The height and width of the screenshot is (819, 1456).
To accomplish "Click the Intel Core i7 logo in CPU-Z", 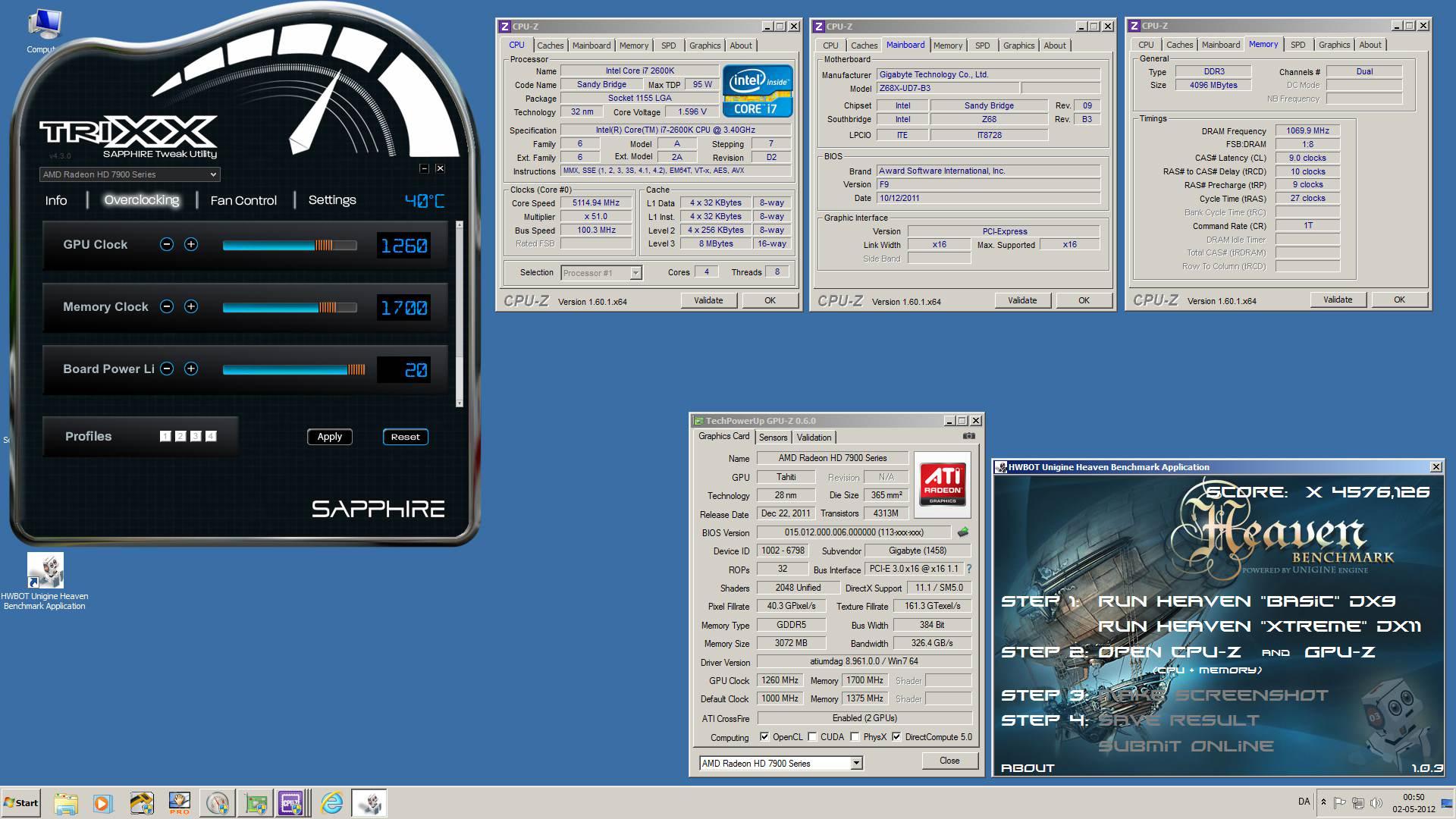I will pos(757,90).
